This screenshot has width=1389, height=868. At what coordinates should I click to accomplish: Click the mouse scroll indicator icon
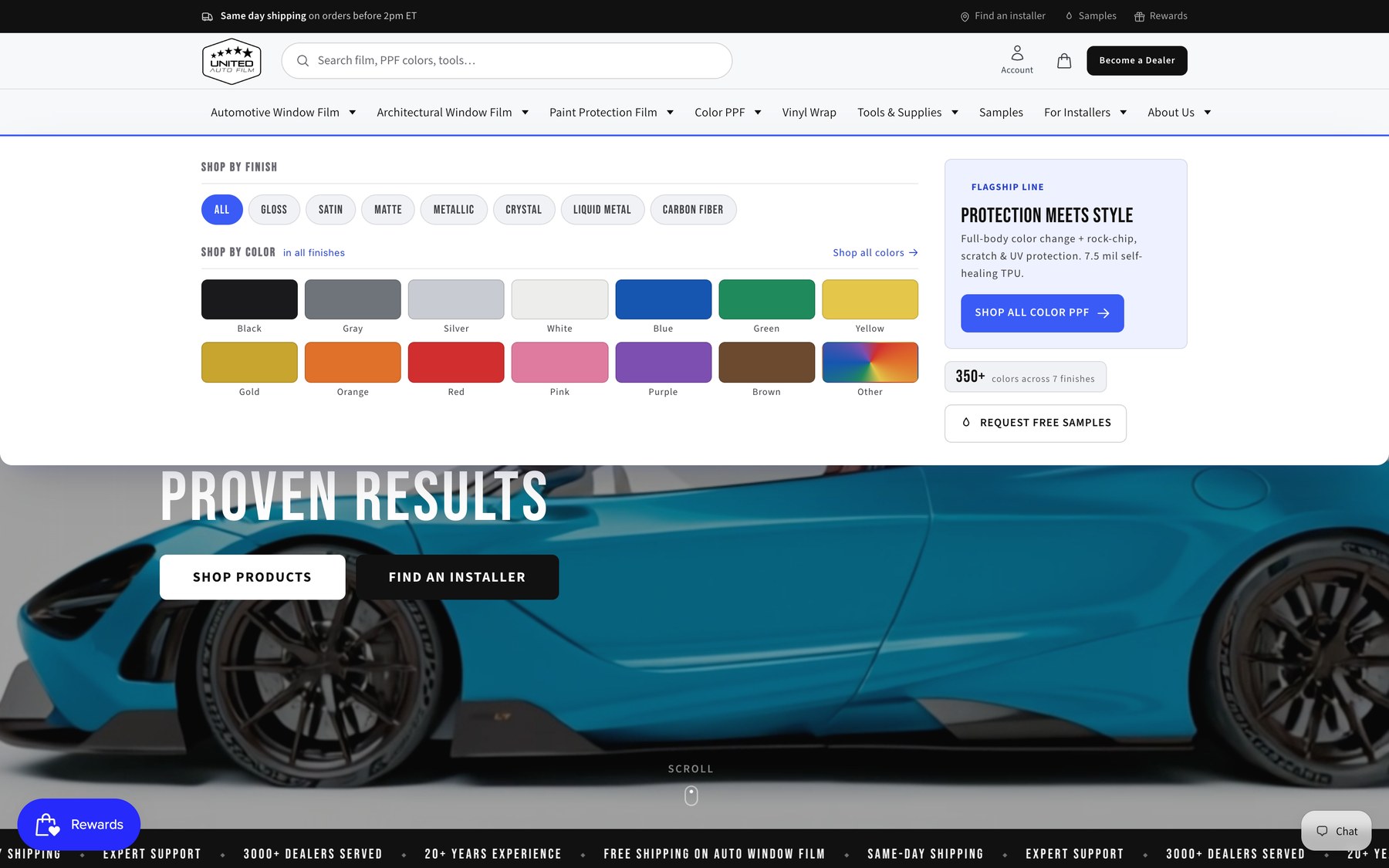(691, 795)
